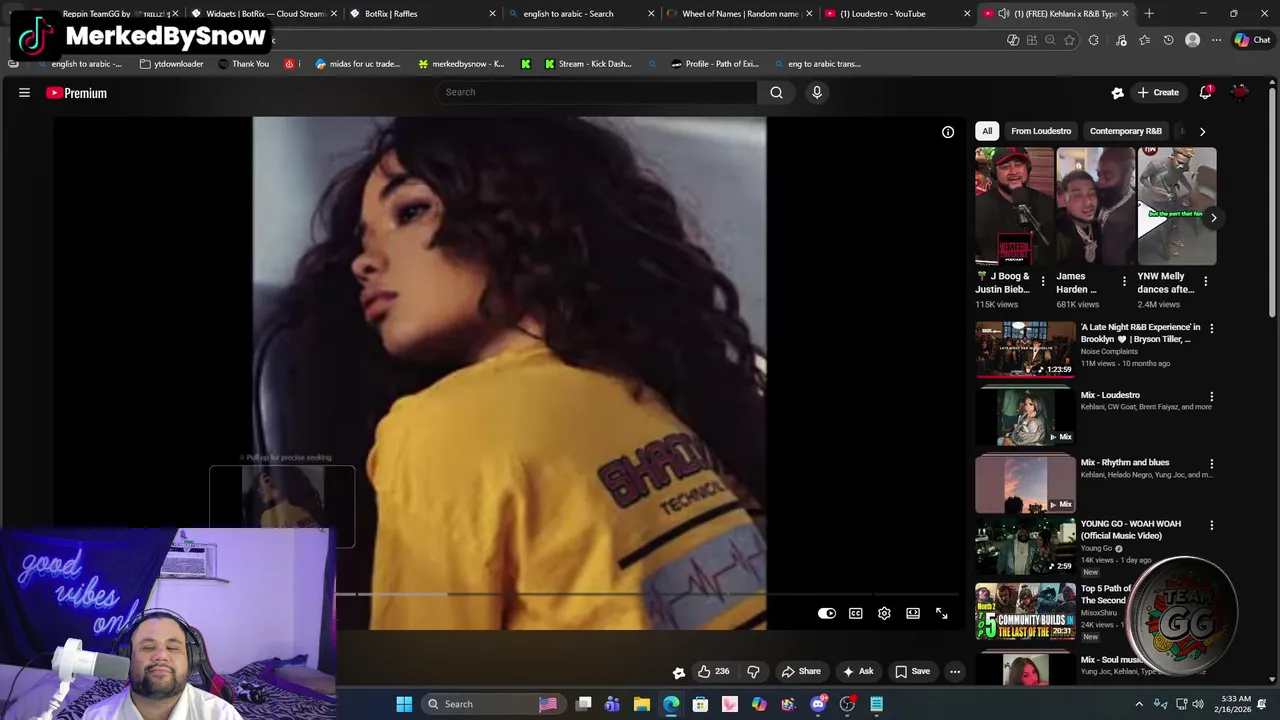
Task: Start voice search with the microphone icon
Action: coord(817,92)
